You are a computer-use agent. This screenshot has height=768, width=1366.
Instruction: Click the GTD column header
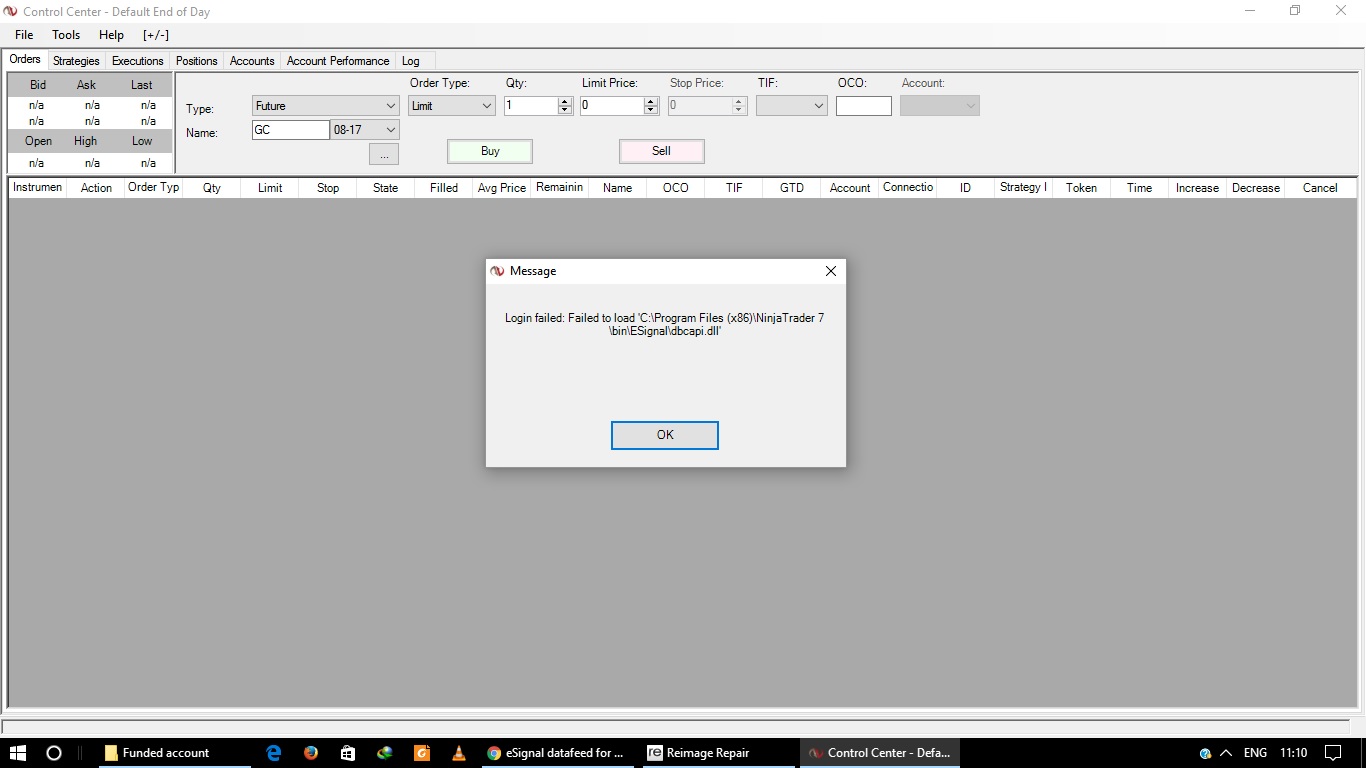[x=792, y=188]
